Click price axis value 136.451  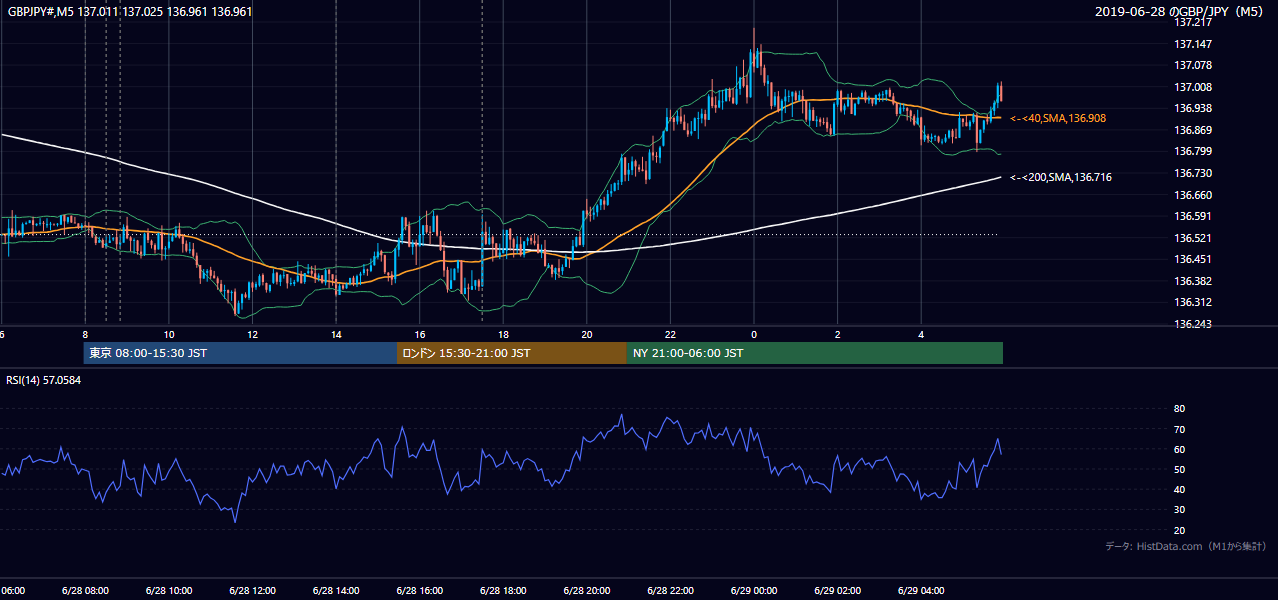click(1193, 259)
